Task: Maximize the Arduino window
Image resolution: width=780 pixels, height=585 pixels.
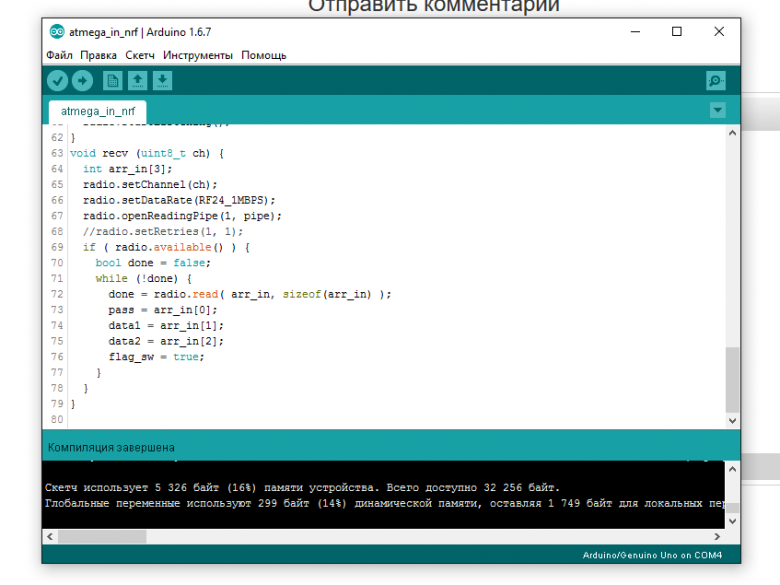Action: point(677,32)
